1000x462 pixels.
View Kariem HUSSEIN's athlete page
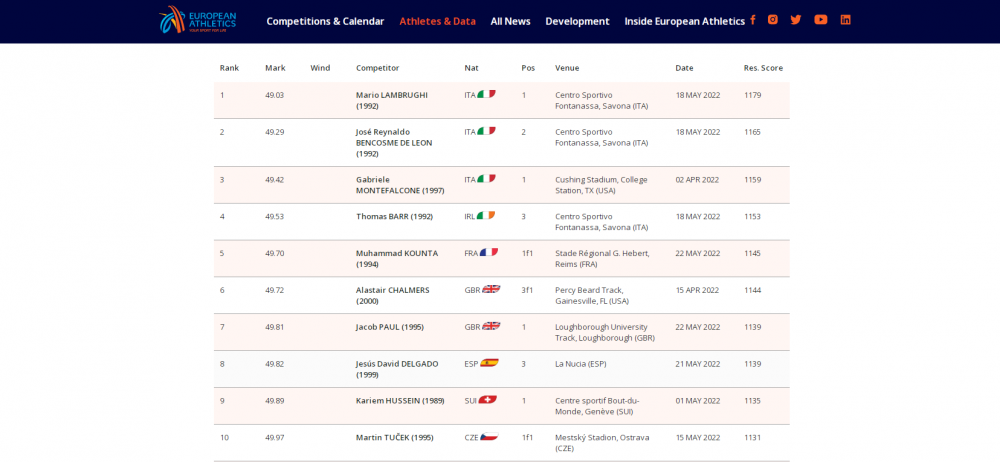point(400,400)
